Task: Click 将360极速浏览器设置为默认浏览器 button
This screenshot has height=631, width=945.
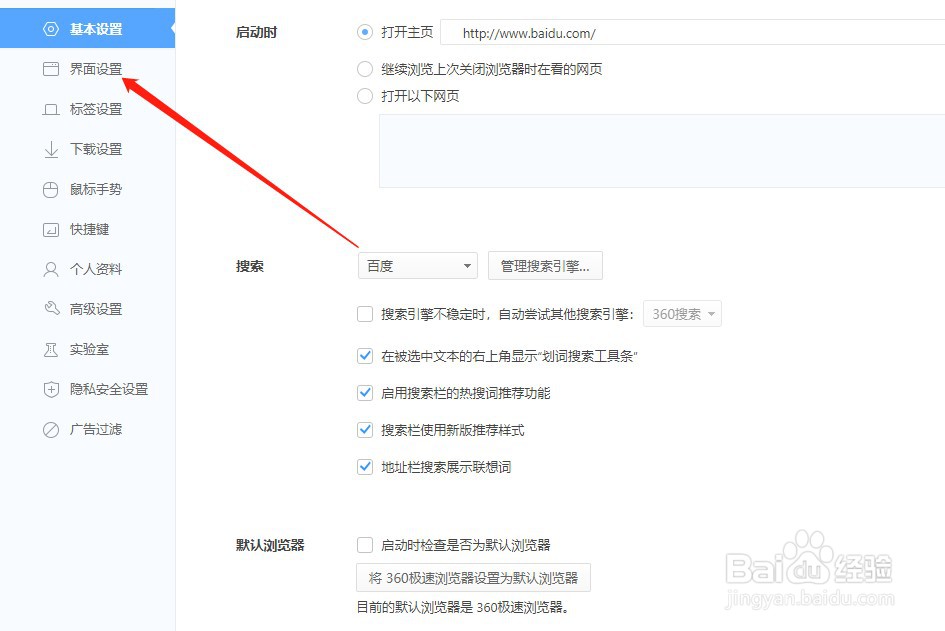Action: tap(473, 578)
